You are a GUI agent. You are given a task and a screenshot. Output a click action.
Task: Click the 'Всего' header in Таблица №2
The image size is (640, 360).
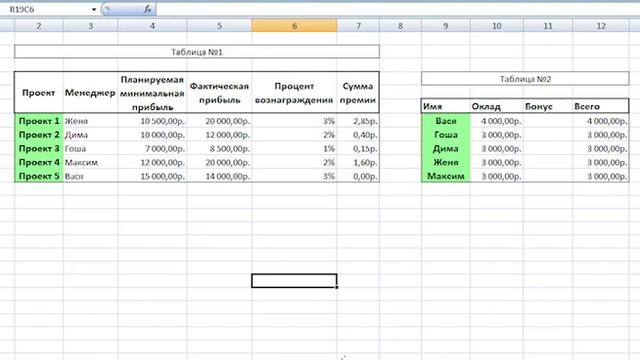(x=601, y=106)
